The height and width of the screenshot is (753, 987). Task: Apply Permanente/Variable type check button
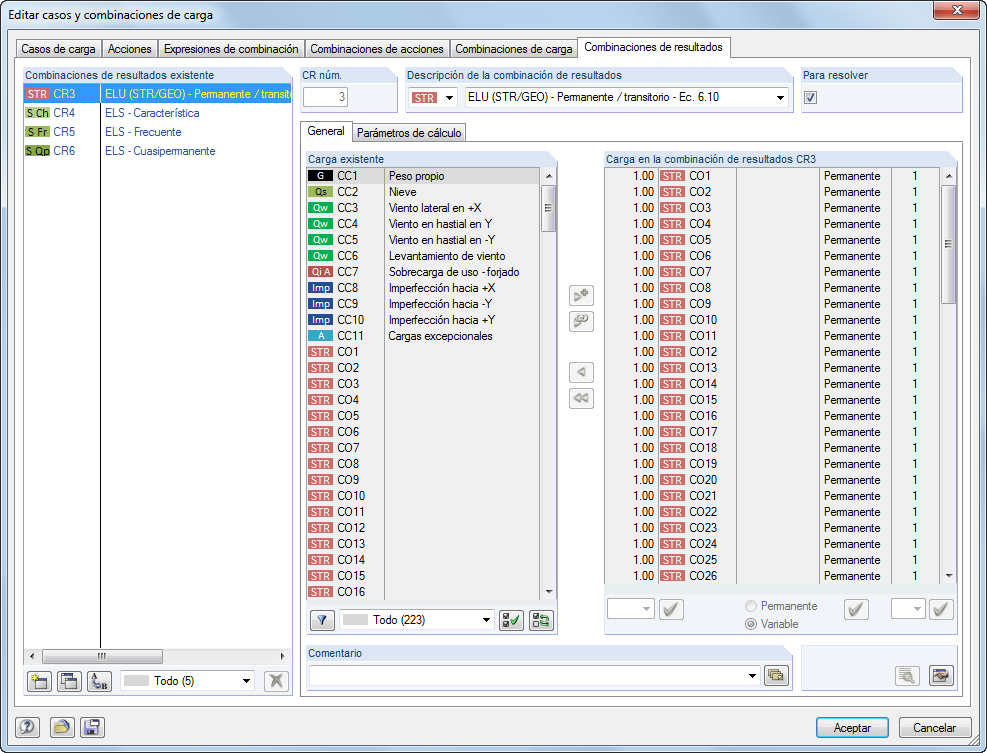856,609
